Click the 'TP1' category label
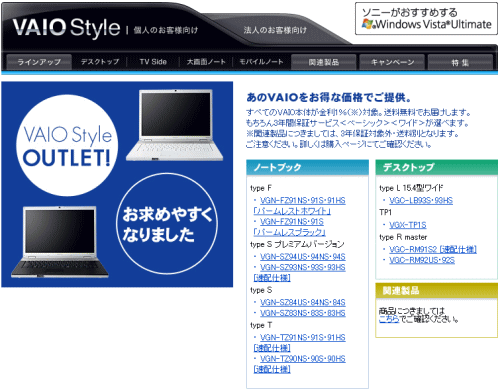This screenshot has height=390, width=500. tap(385, 212)
